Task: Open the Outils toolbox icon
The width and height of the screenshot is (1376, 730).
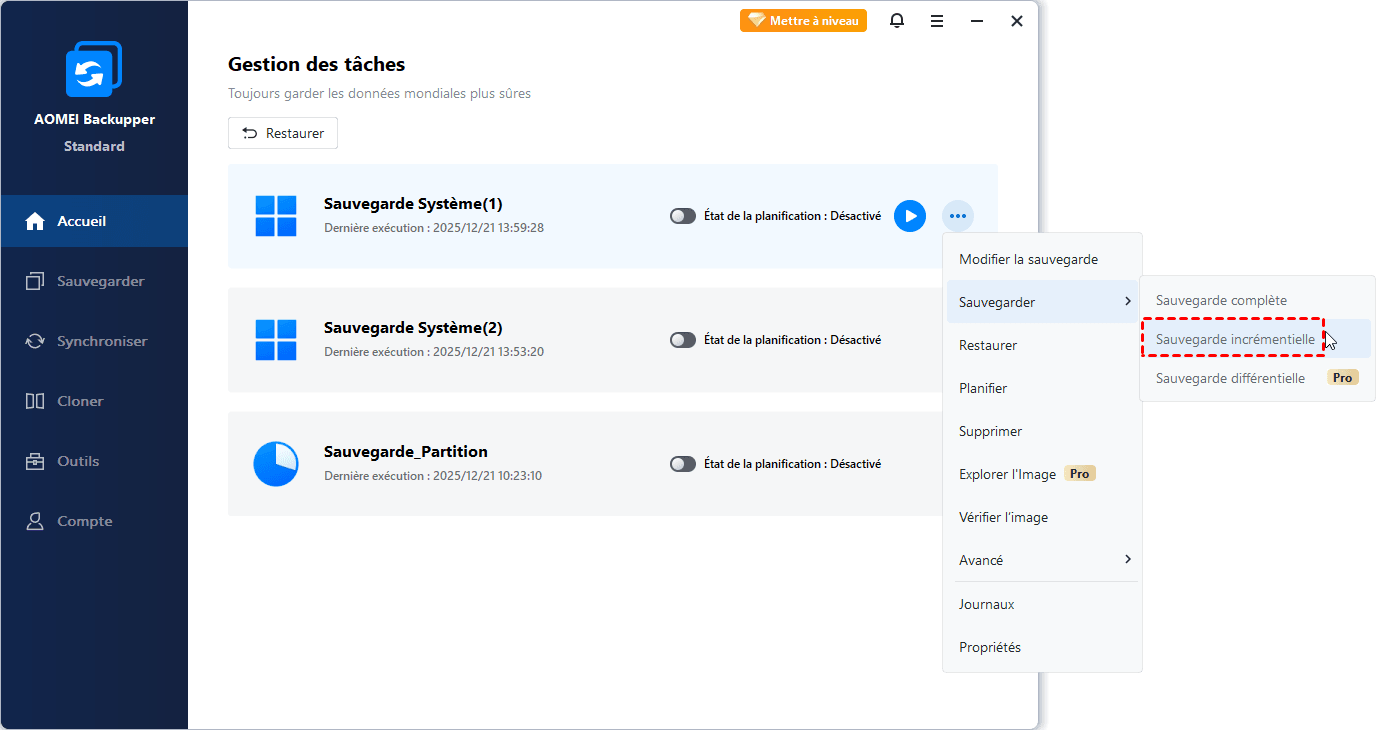Action: pos(35,462)
